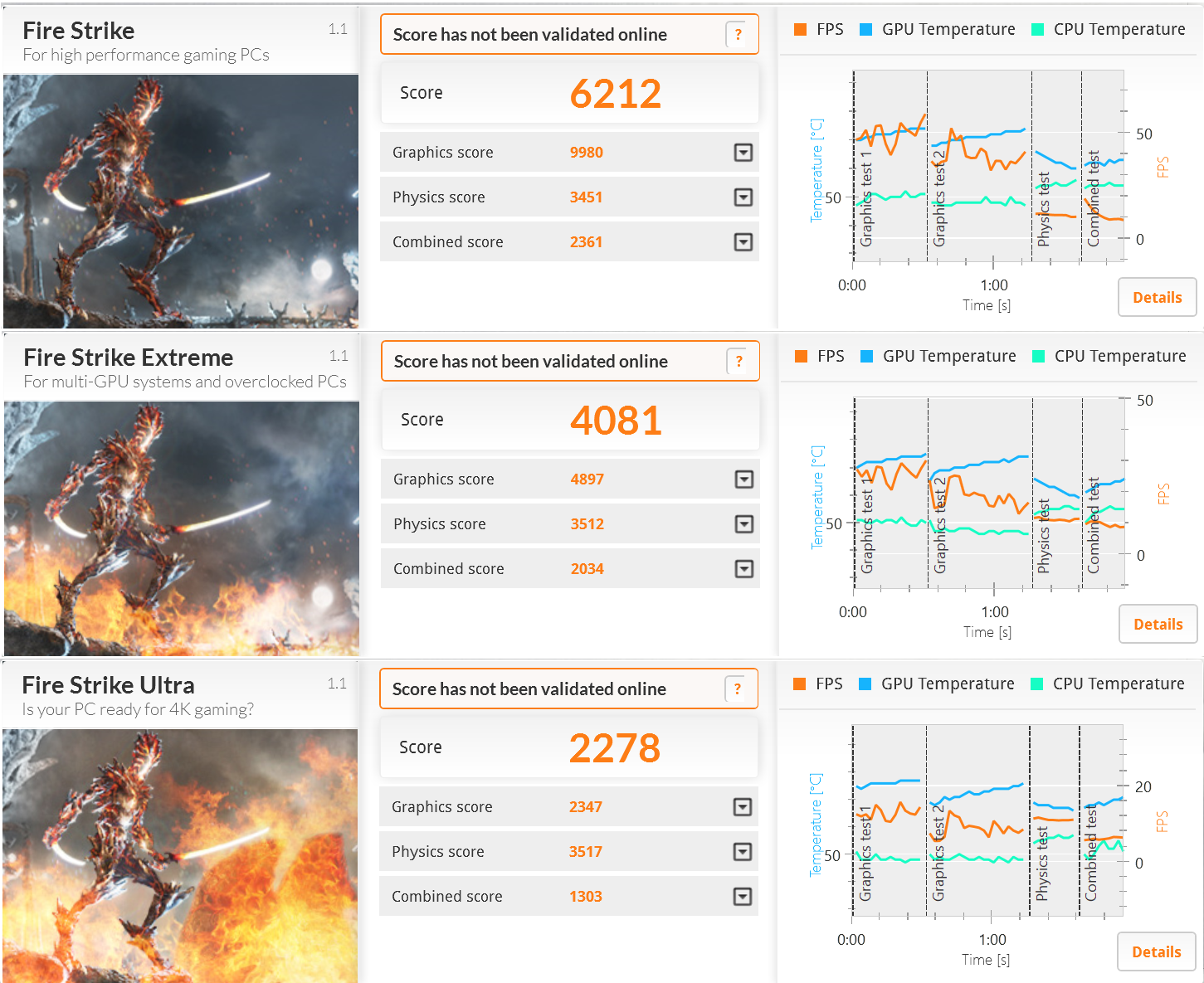Expand Fire Strike Ultra Combined score 1303
The height and width of the screenshot is (983, 1204).
(x=743, y=897)
